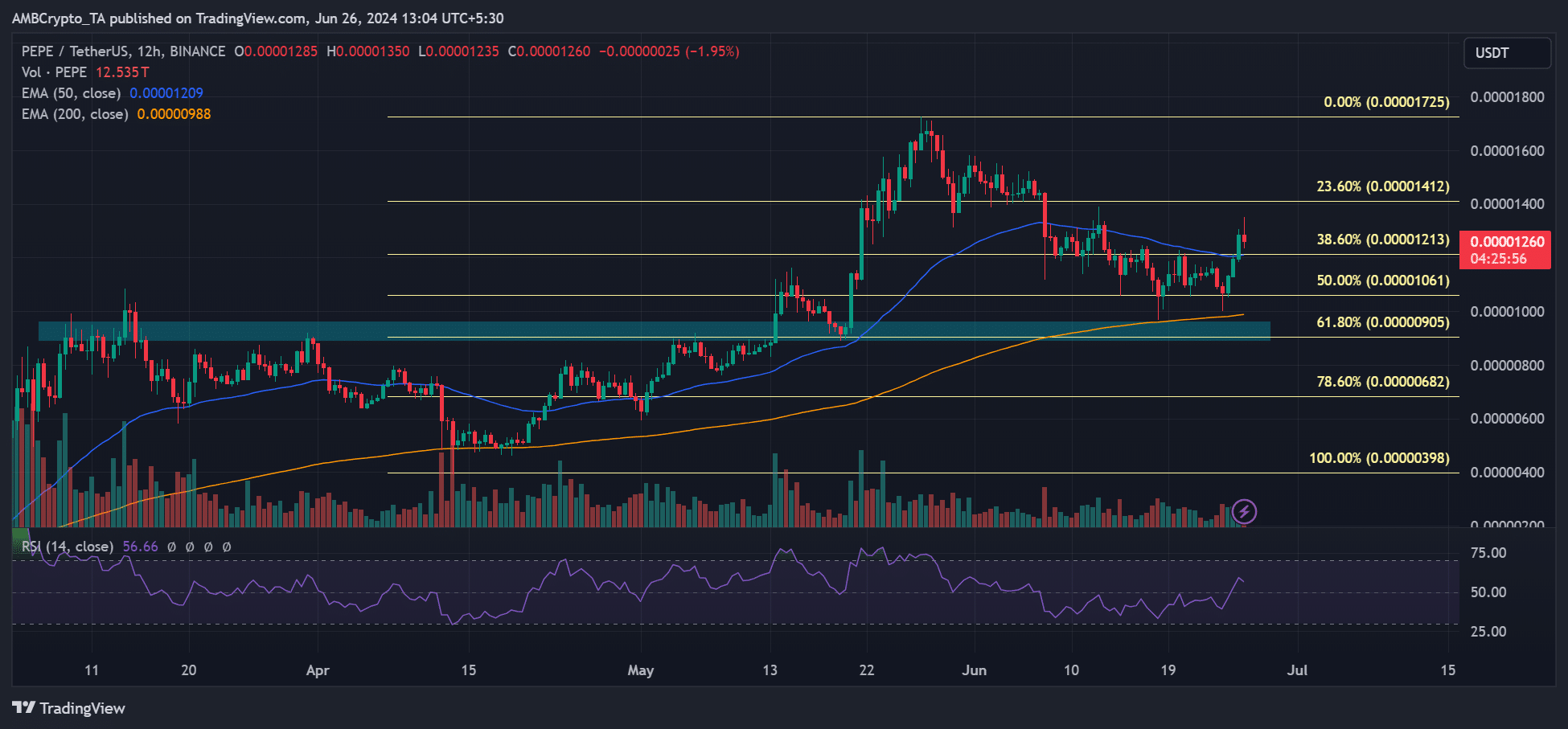Select the EMA (50, close) indicator label
This screenshot has width=1568, height=729.
72,93
